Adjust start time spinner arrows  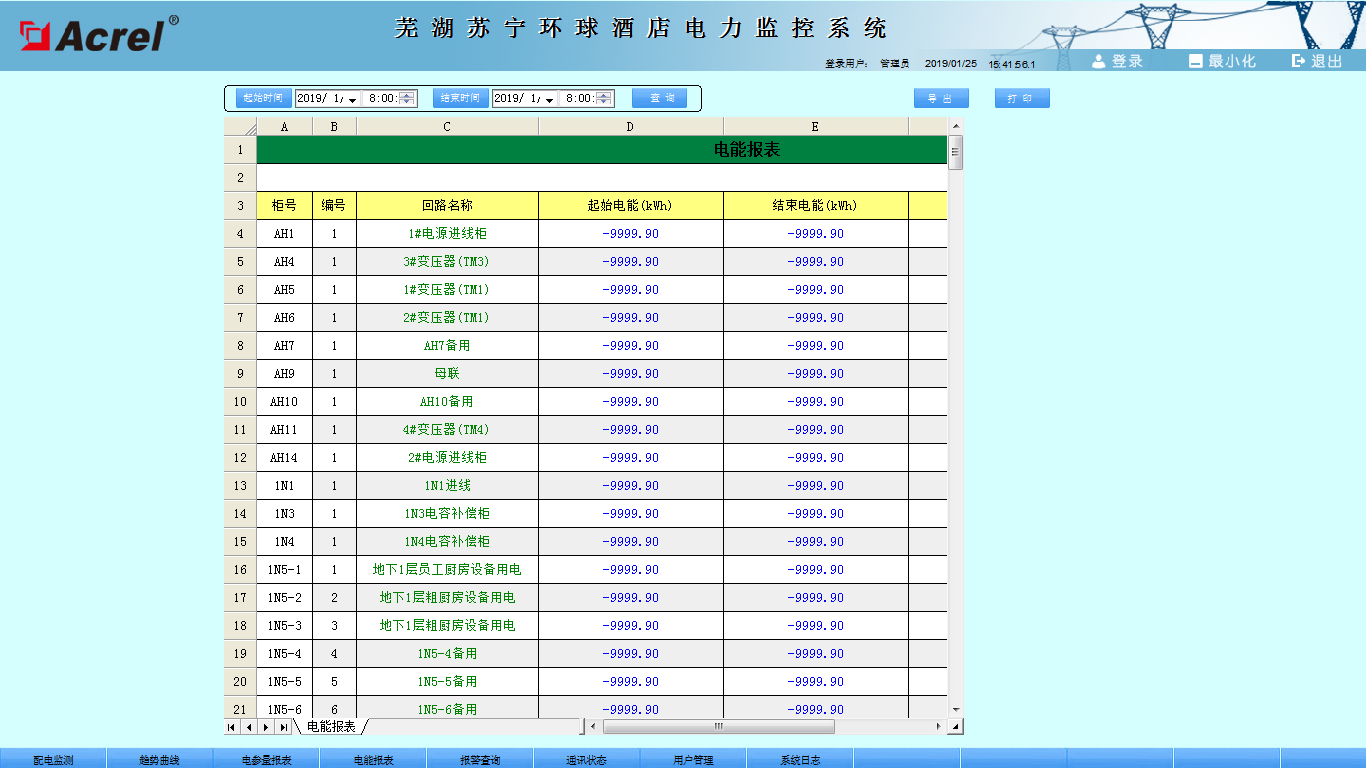407,98
